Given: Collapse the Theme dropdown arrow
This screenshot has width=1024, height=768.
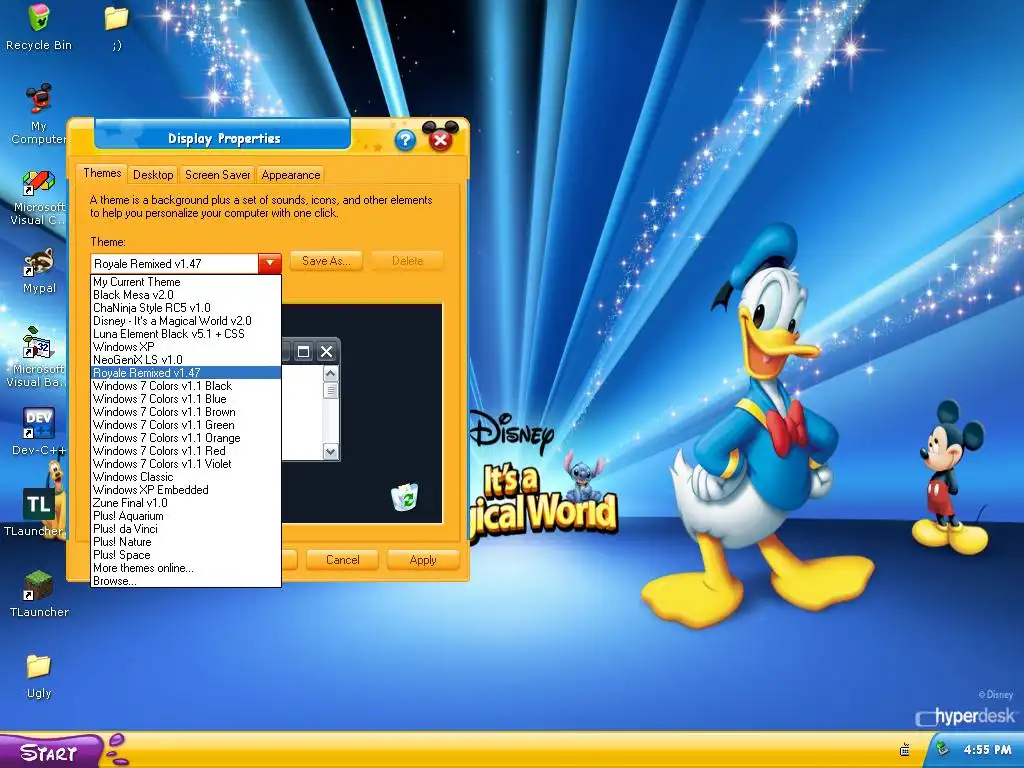Looking at the screenshot, I should [x=270, y=263].
